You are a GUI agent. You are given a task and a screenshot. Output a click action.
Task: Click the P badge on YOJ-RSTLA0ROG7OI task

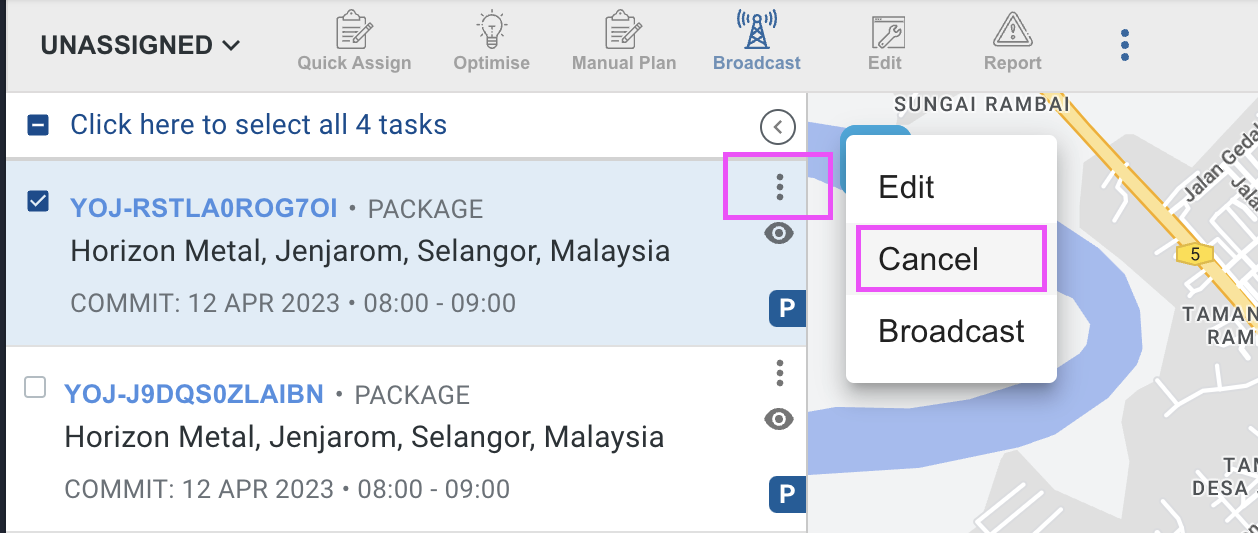tap(787, 309)
